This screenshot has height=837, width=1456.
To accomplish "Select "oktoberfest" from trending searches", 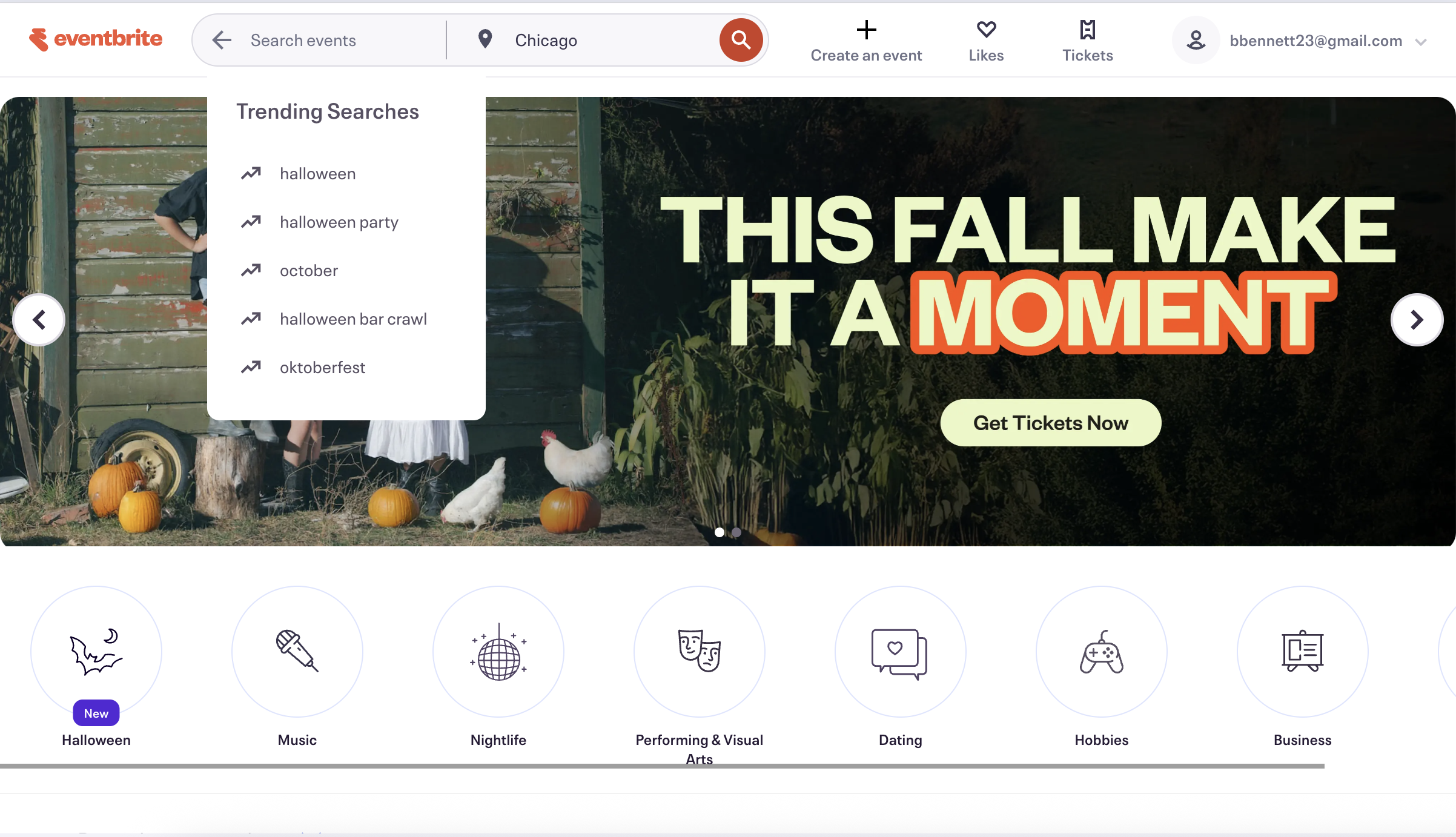I will 322,368.
